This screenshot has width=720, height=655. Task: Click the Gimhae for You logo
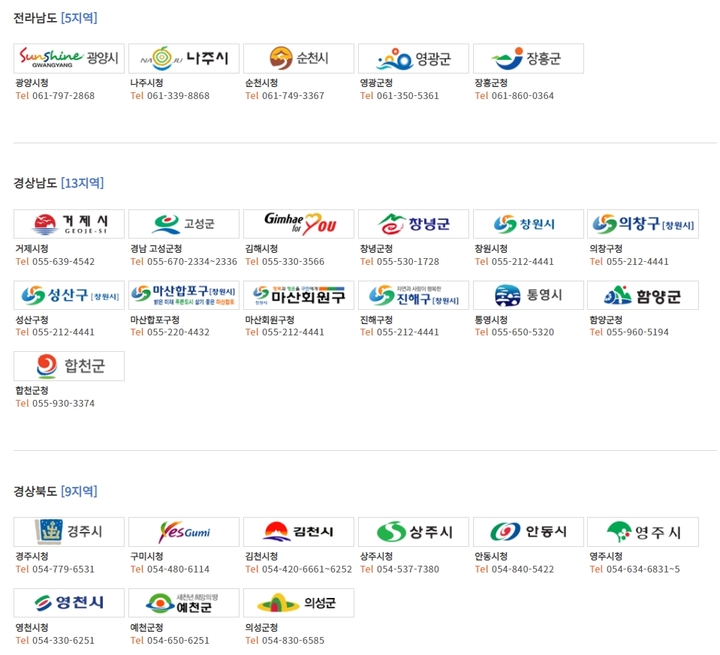(298, 224)
